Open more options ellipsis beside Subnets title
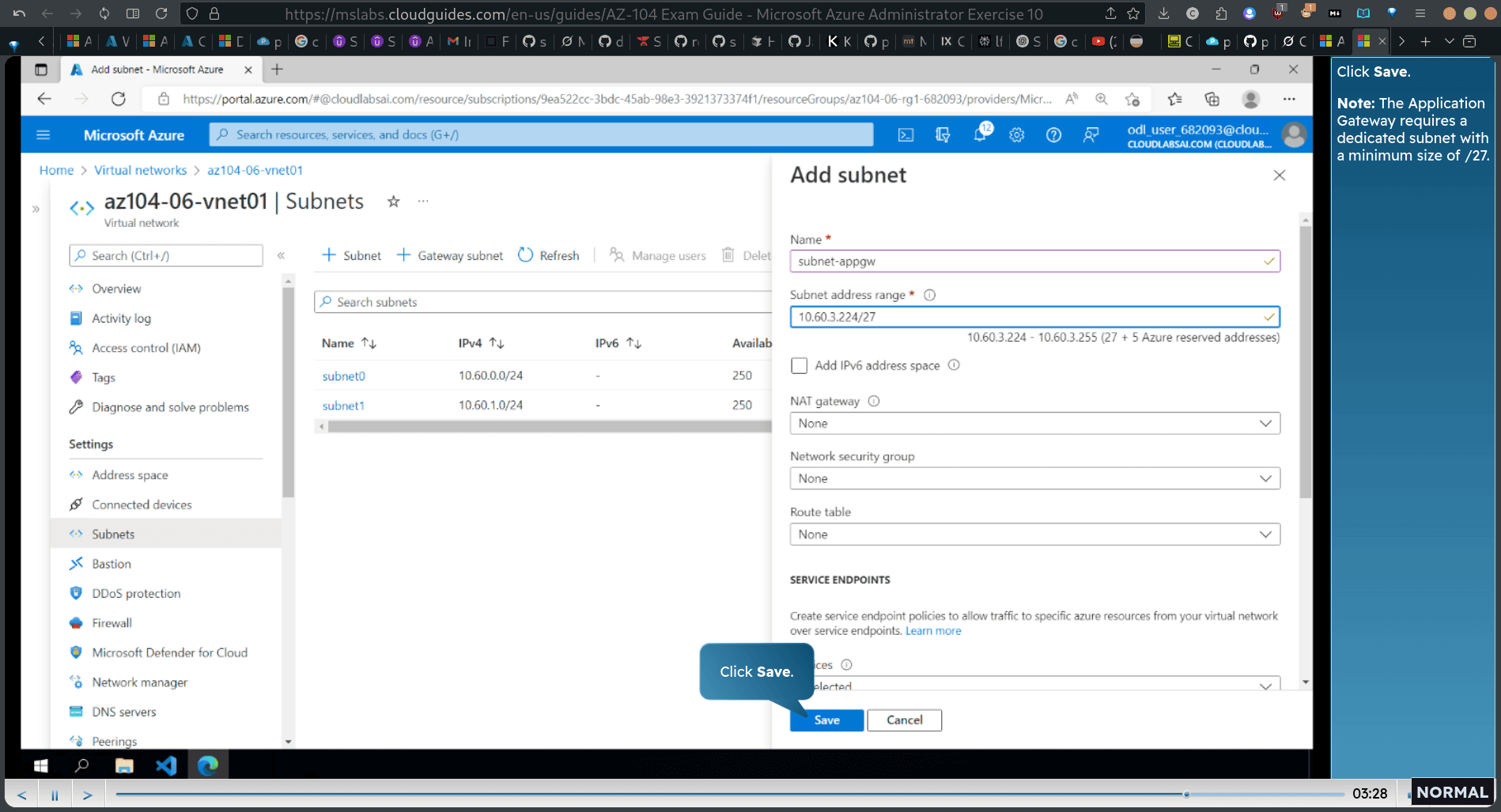This screenshot has width=1501, height=812. pyautogui.click(x=423, y=202)
